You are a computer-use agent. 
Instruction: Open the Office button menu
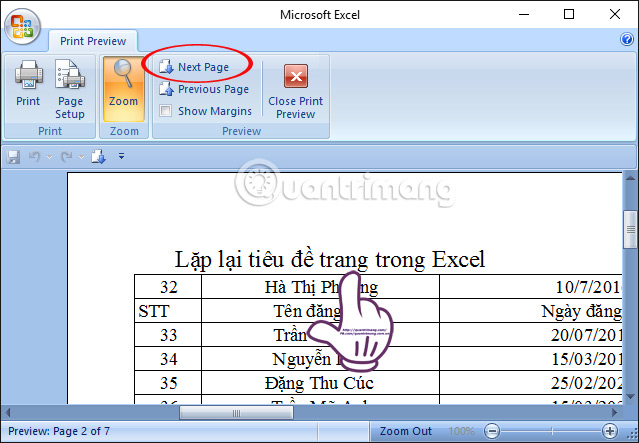tap(22, 27)
